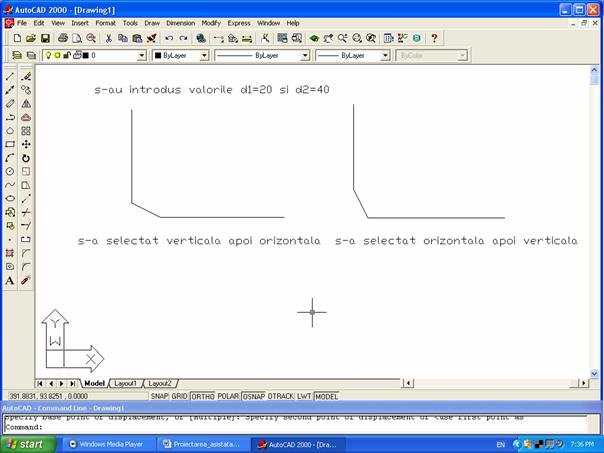Switch to the Layout1 tab
The height and width of the screenshot is (453, 604).
[125, 383]
